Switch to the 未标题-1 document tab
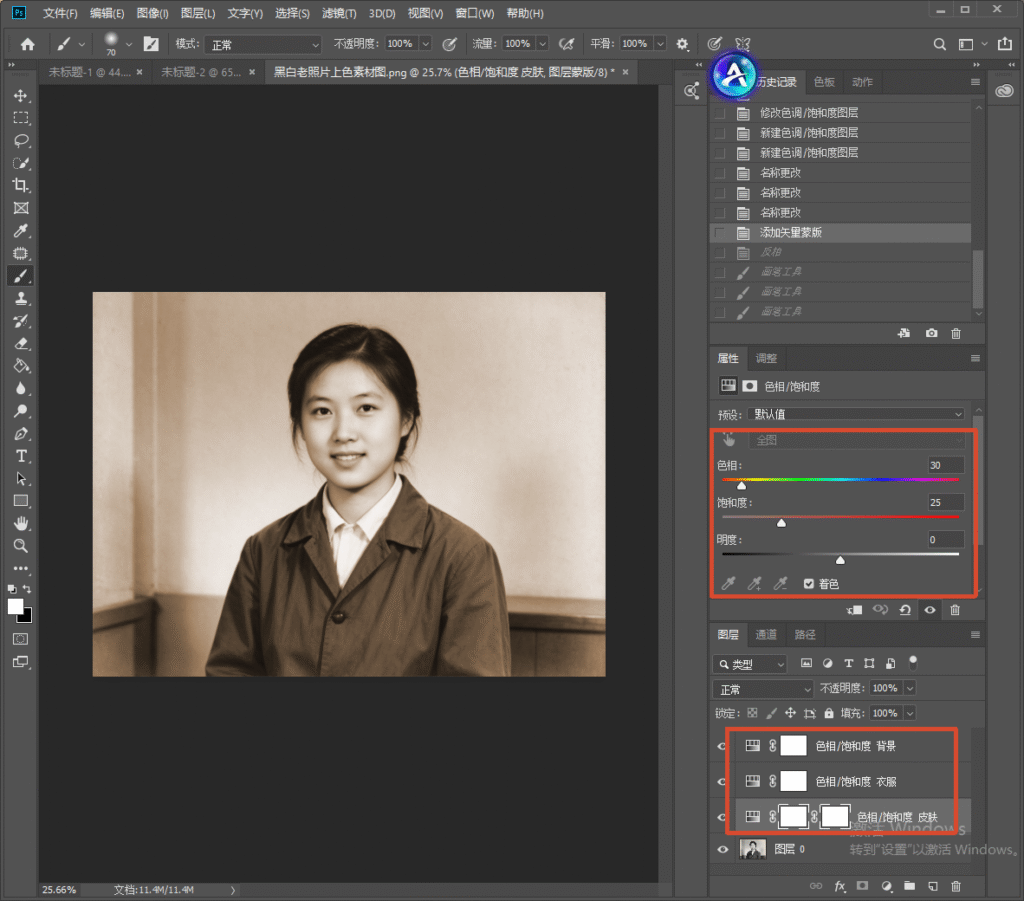 pos(89,72)
